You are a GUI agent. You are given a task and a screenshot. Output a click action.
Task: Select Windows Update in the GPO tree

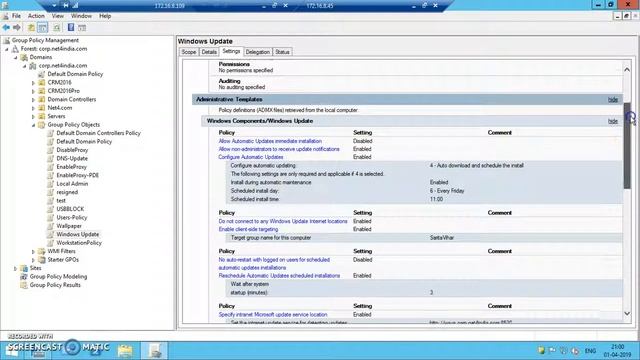coord(78,234)
